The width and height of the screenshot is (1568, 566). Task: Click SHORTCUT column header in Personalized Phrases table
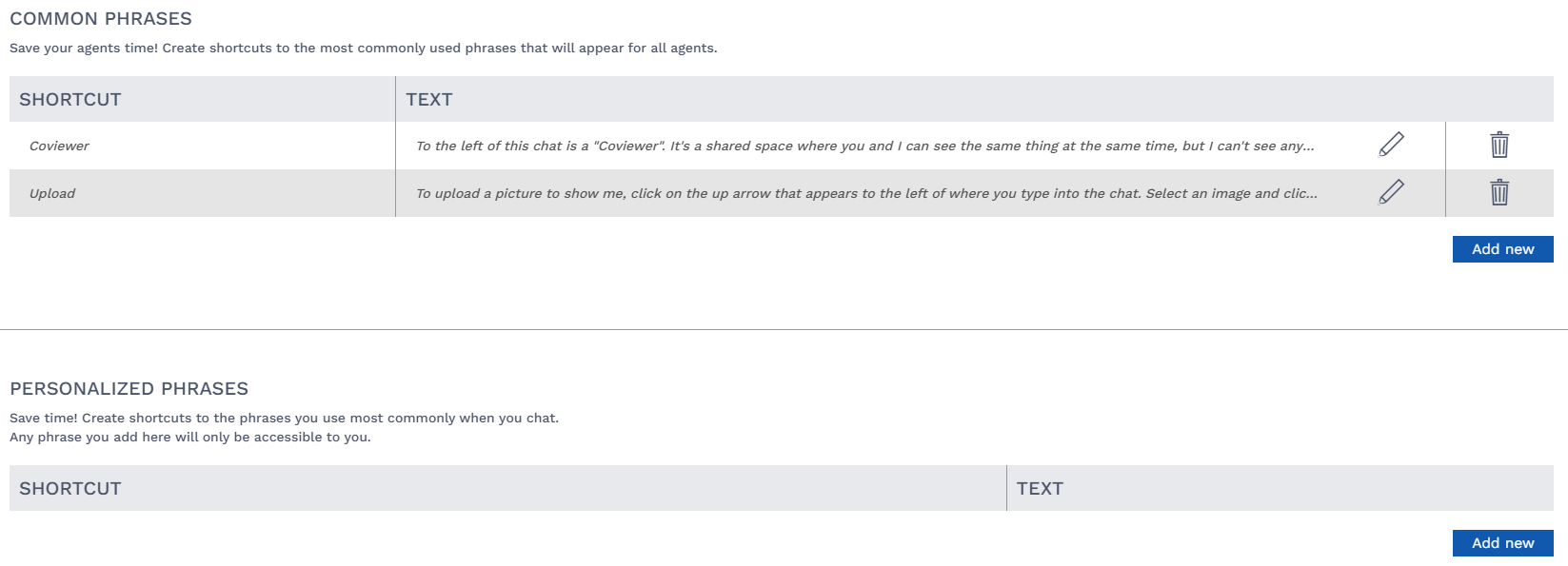pos(70,489)
